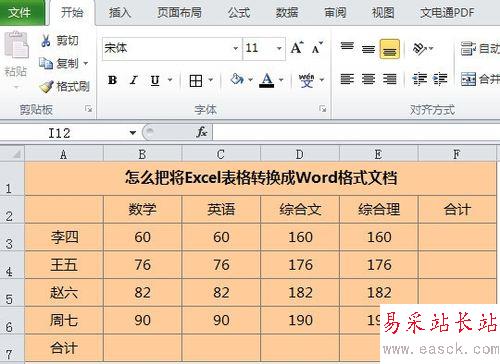
Task: Switch to the 插入 (Insert) ribbon tab
Action: tap(120, 13)
